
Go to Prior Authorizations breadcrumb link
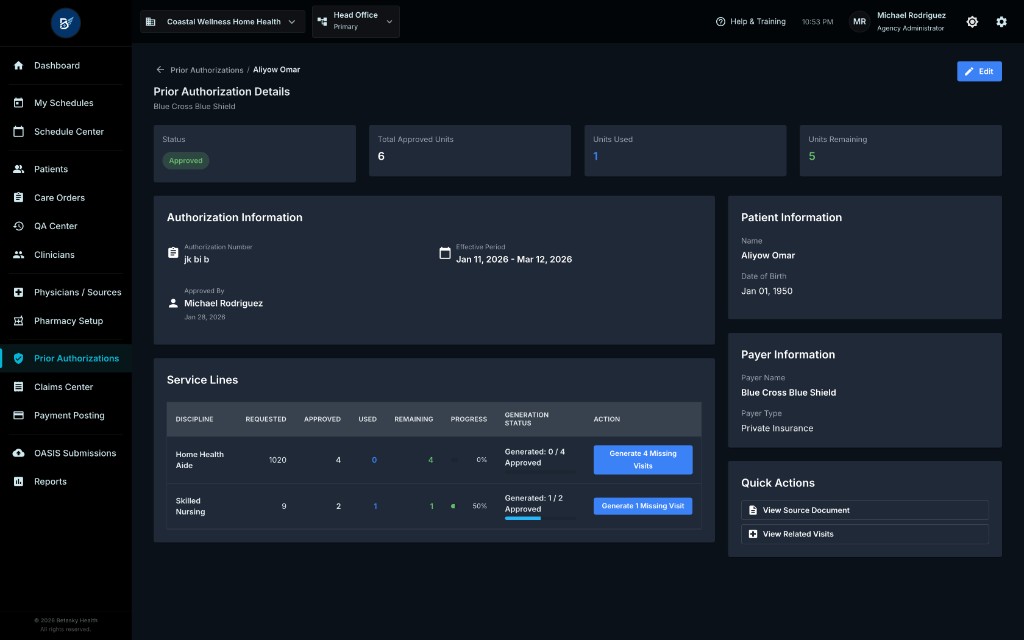pyautogui.click(x=206, y=70)
